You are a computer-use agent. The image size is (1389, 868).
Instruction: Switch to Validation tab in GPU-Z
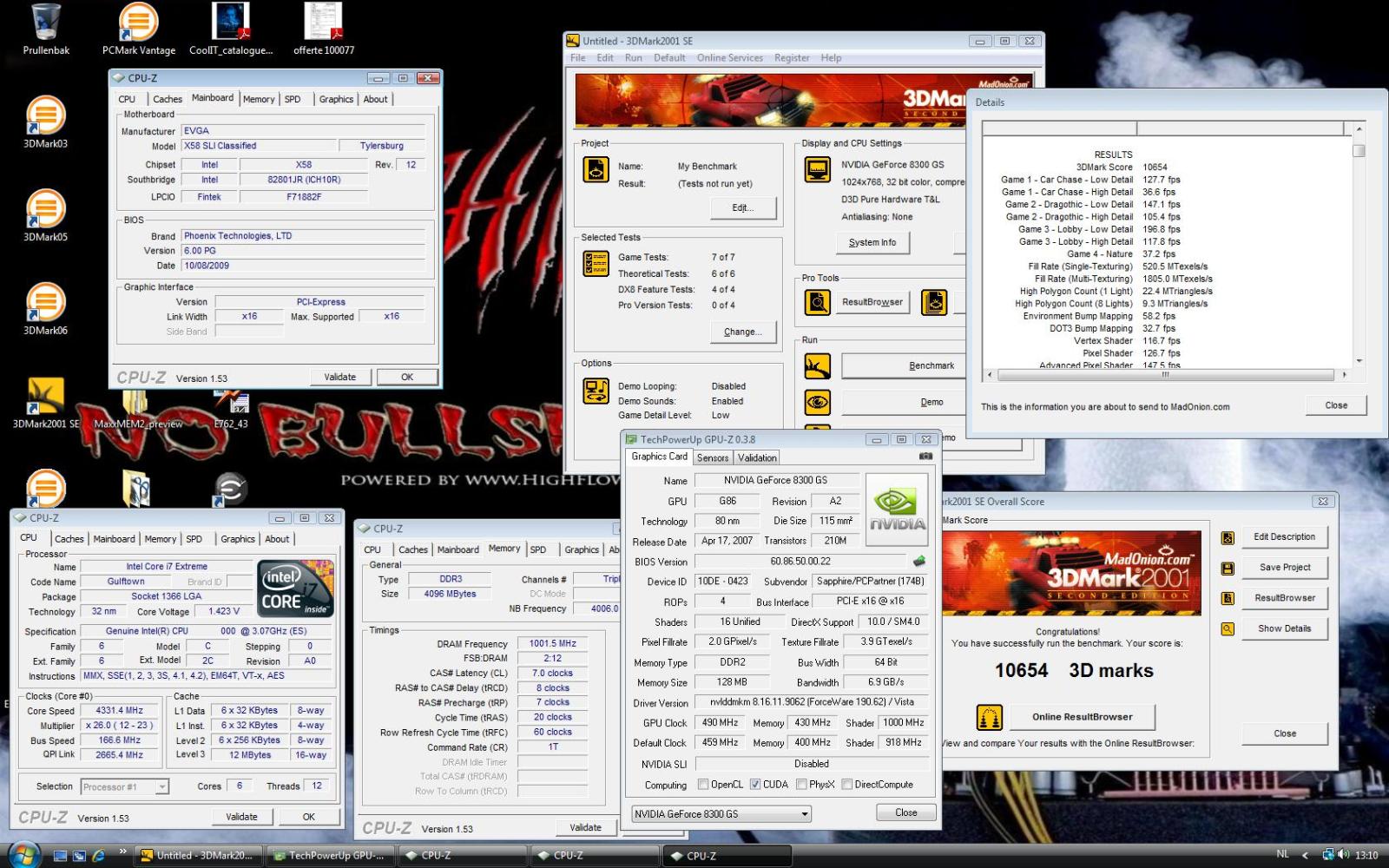[757, 457]
